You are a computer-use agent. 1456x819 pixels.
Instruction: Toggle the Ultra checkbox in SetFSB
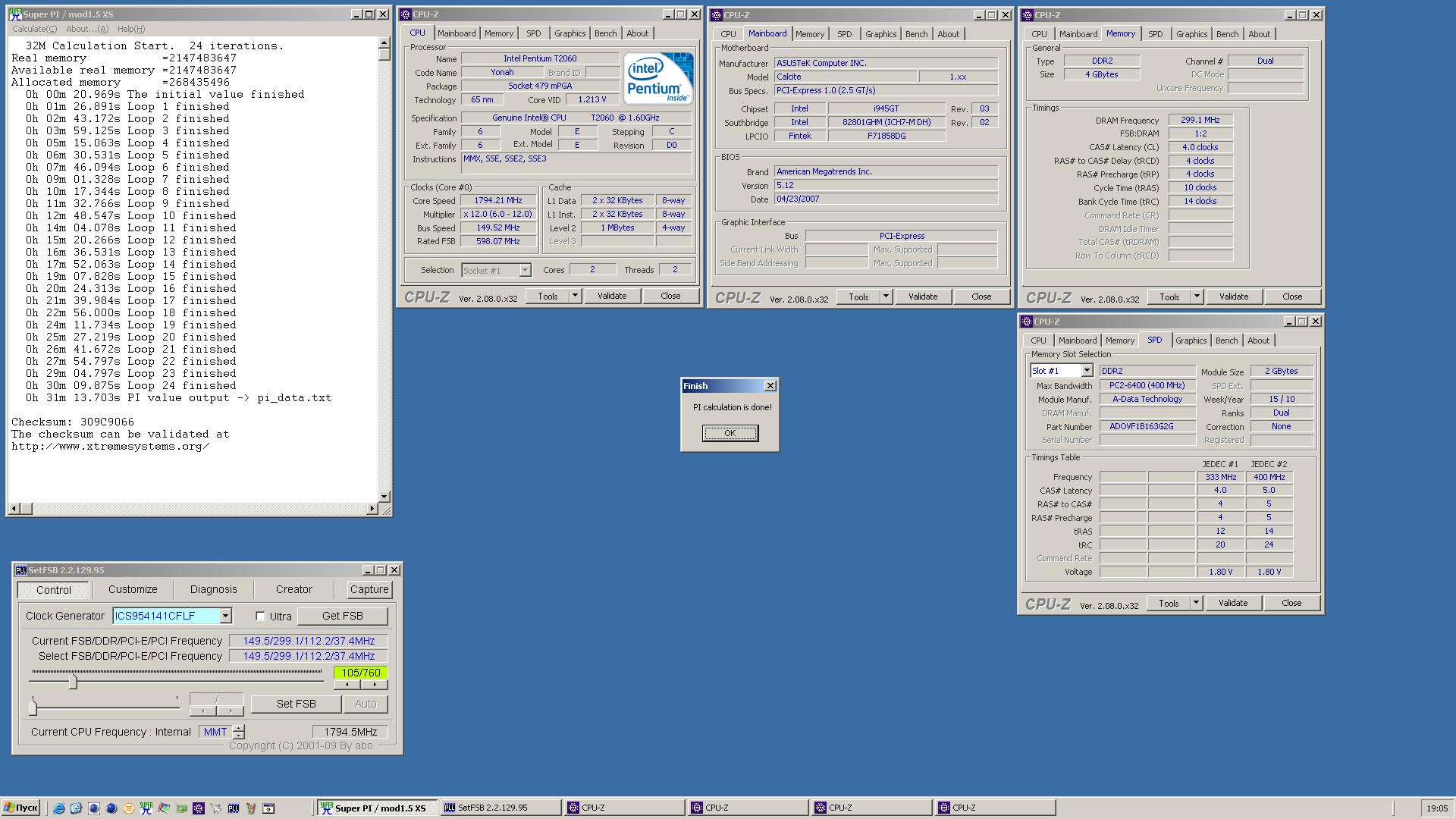tap(260, 617)
